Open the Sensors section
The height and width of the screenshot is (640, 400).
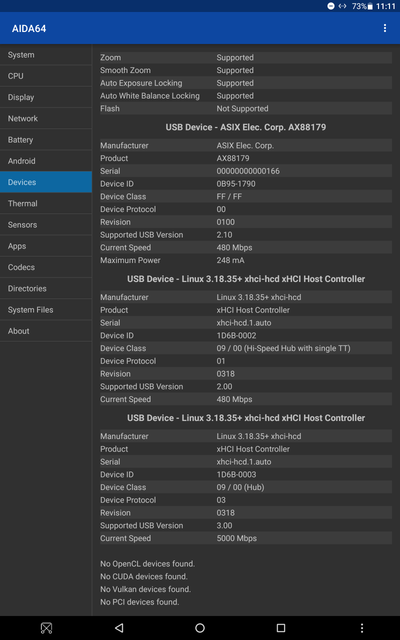tap(46, 224)
